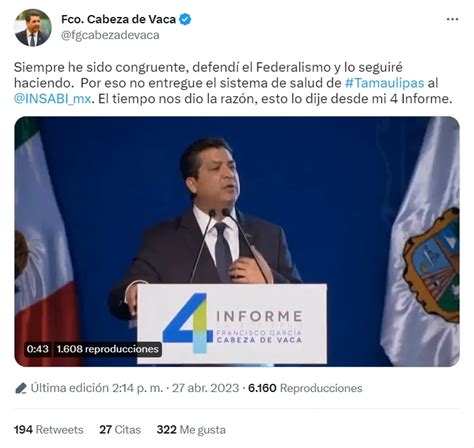Open the Fco. Cabeza de Vaca profile name
This screenshot has height=448, width=474.
click(x=118, y=19)
